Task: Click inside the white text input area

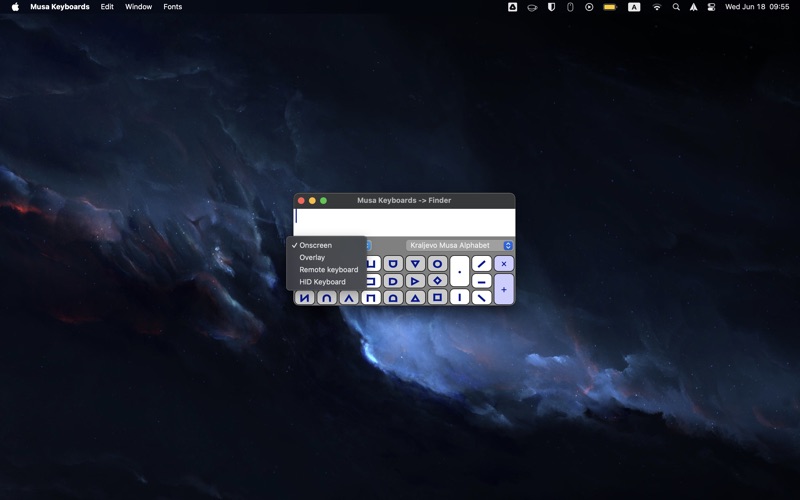Action: pyautogui.click(x=404, y=222)
